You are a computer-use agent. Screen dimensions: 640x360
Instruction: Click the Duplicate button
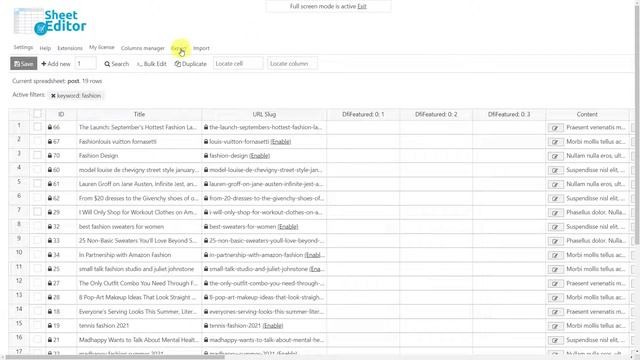(x=191, y=64)
